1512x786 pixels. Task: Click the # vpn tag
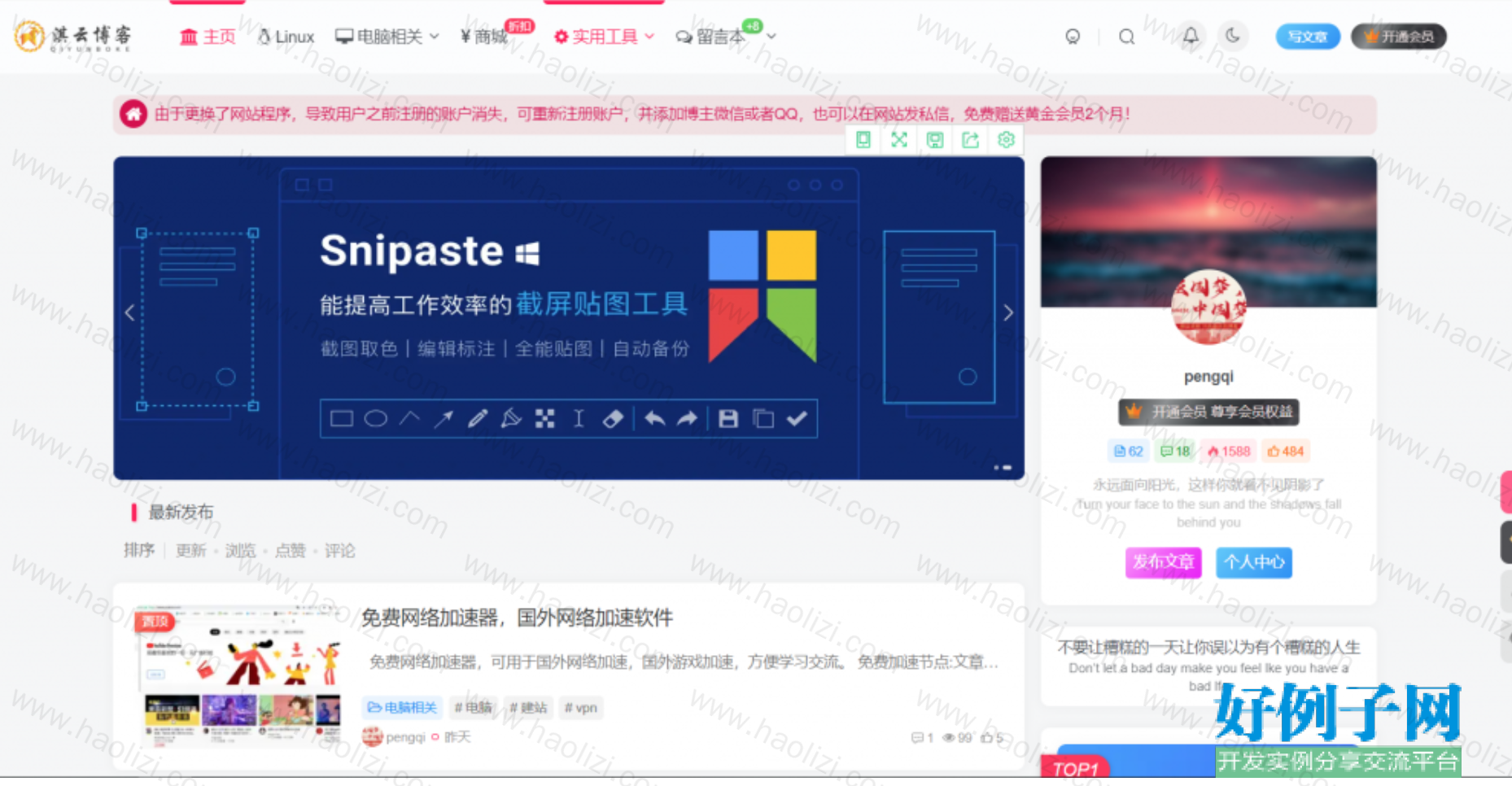[581, 708]
